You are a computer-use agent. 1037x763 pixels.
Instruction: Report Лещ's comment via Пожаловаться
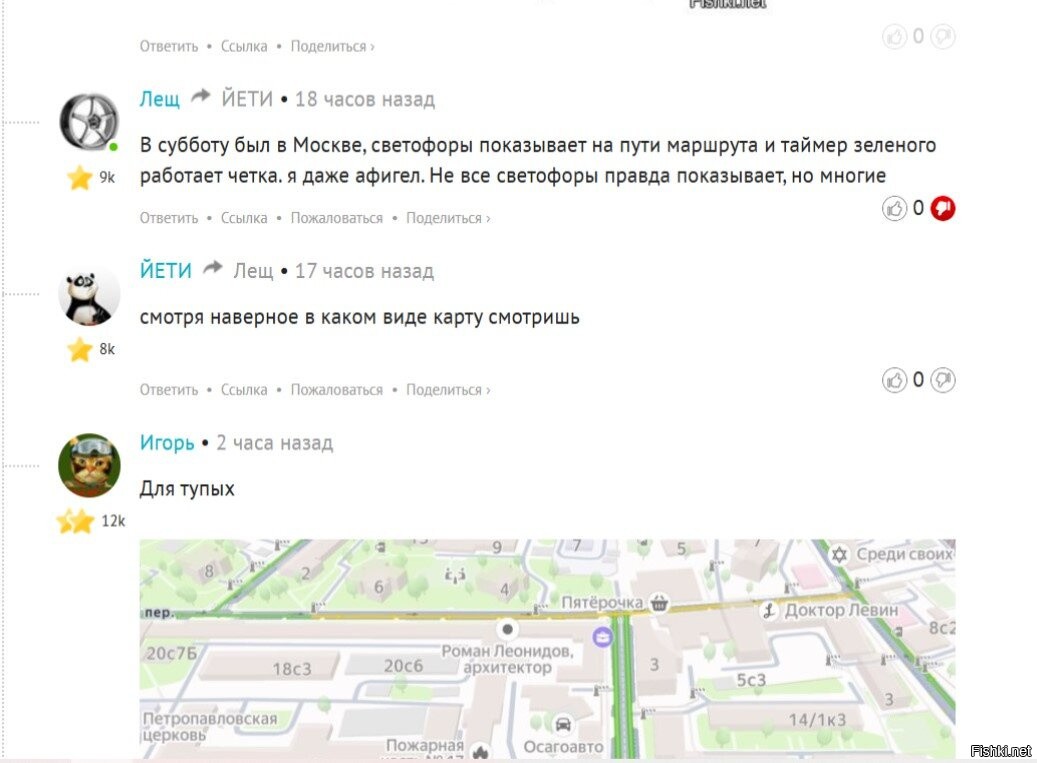[x=337, y=218]
